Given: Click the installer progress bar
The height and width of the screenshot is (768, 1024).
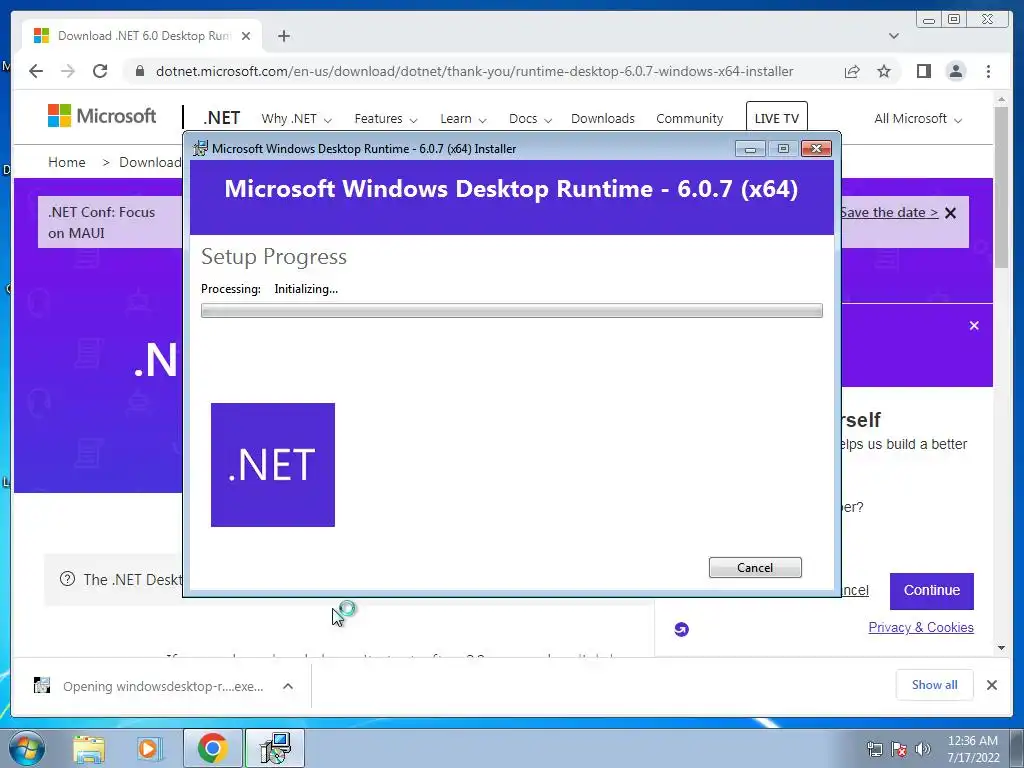Looking at the screenshot, I should (x=511, y=310).
